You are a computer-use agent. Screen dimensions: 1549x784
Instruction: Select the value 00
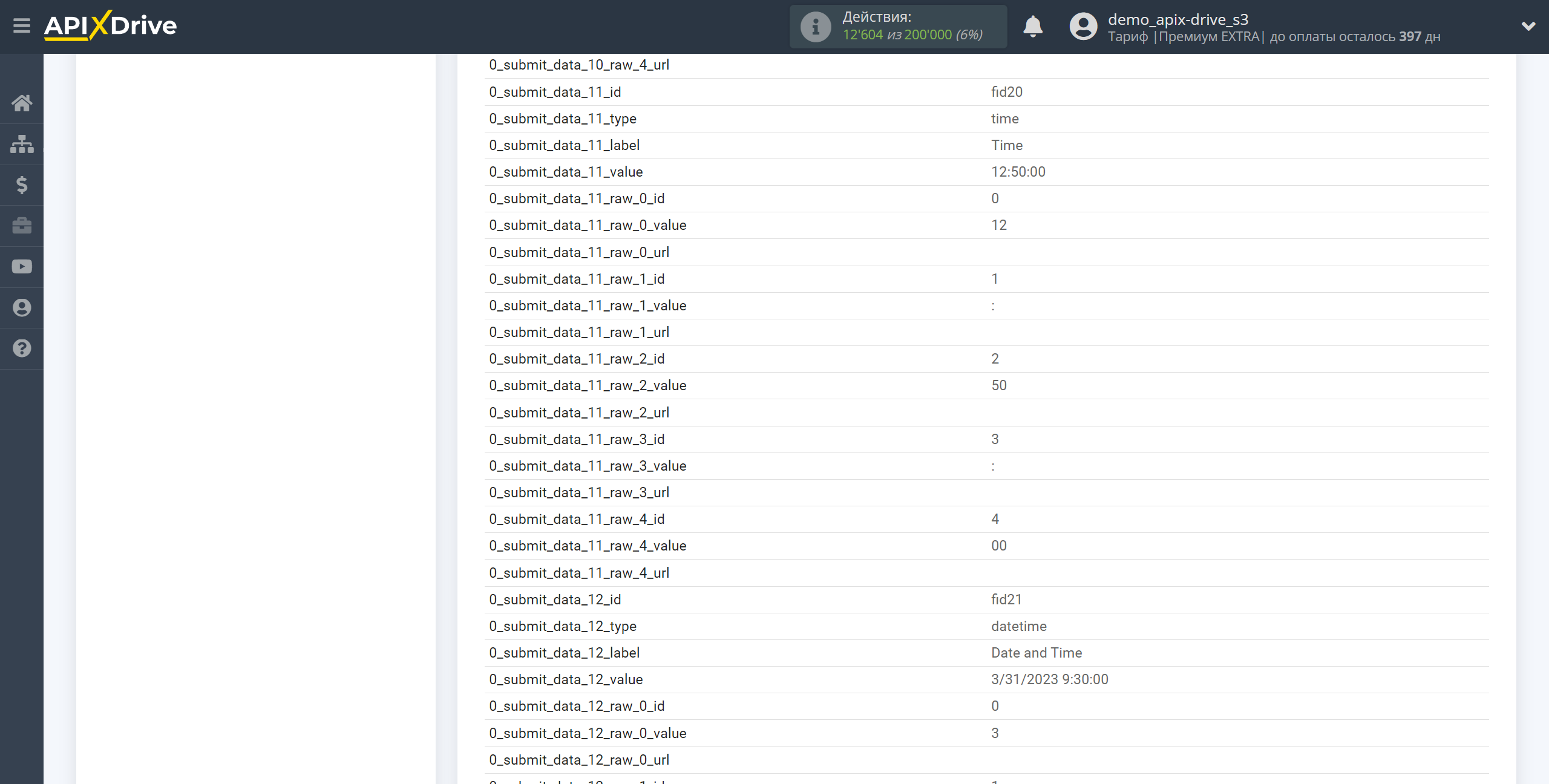[x=999, y=546]
